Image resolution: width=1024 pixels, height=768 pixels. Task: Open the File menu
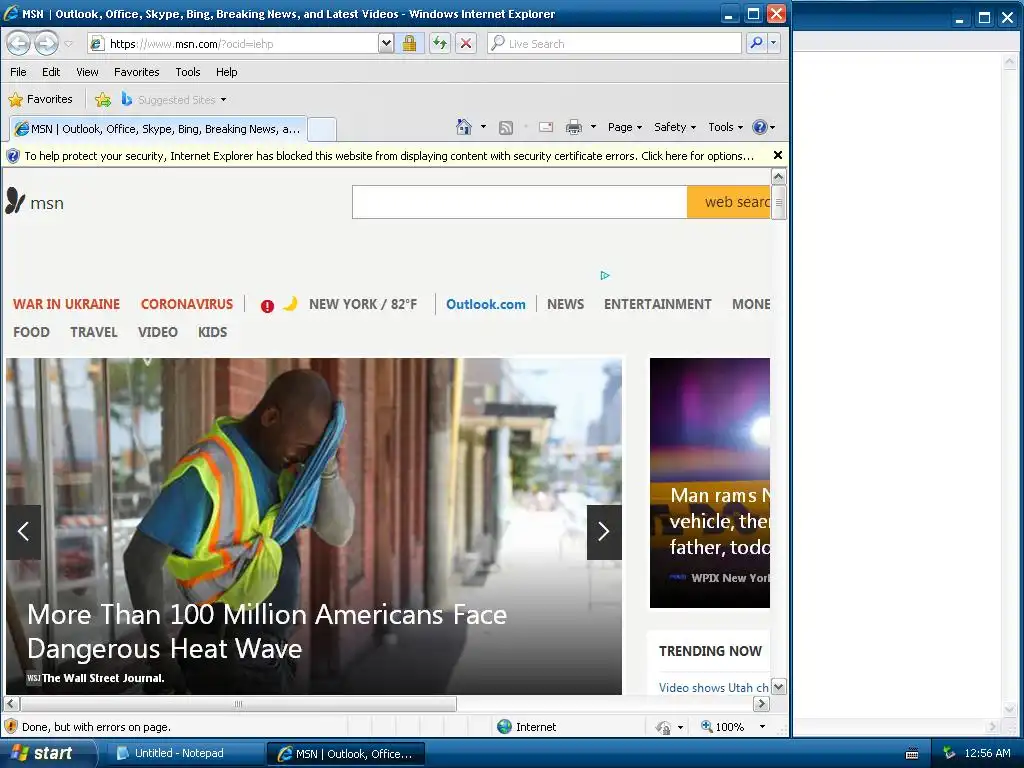click(18, 72)
